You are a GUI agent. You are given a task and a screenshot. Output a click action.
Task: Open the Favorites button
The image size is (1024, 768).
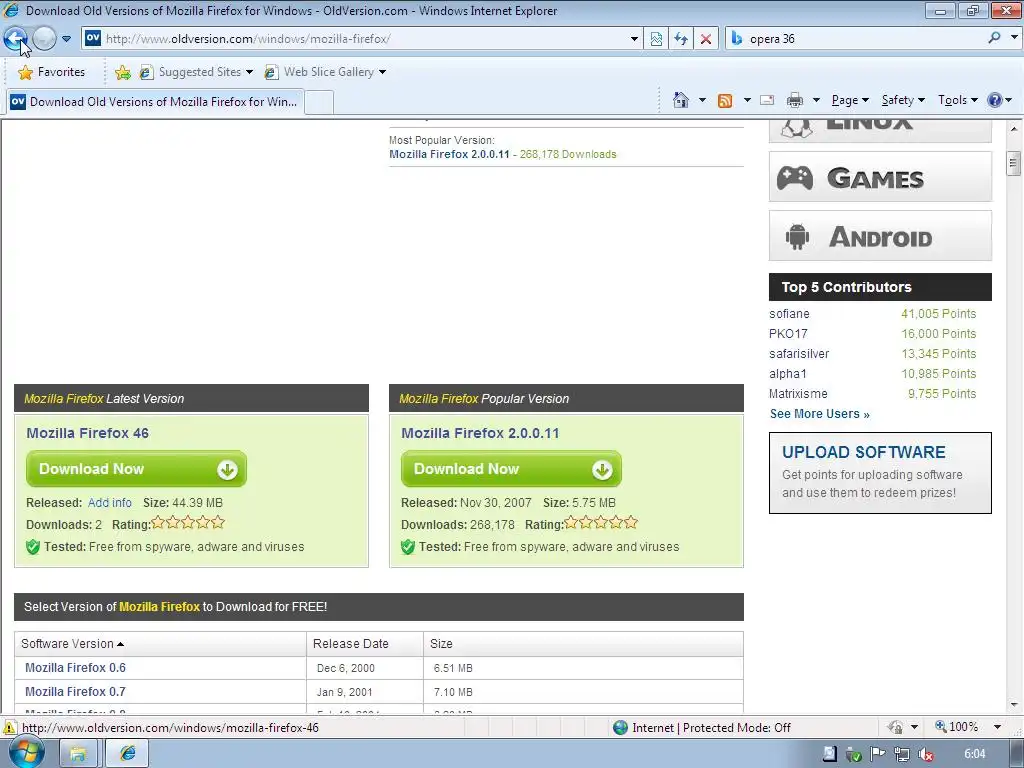click(52, 72)
